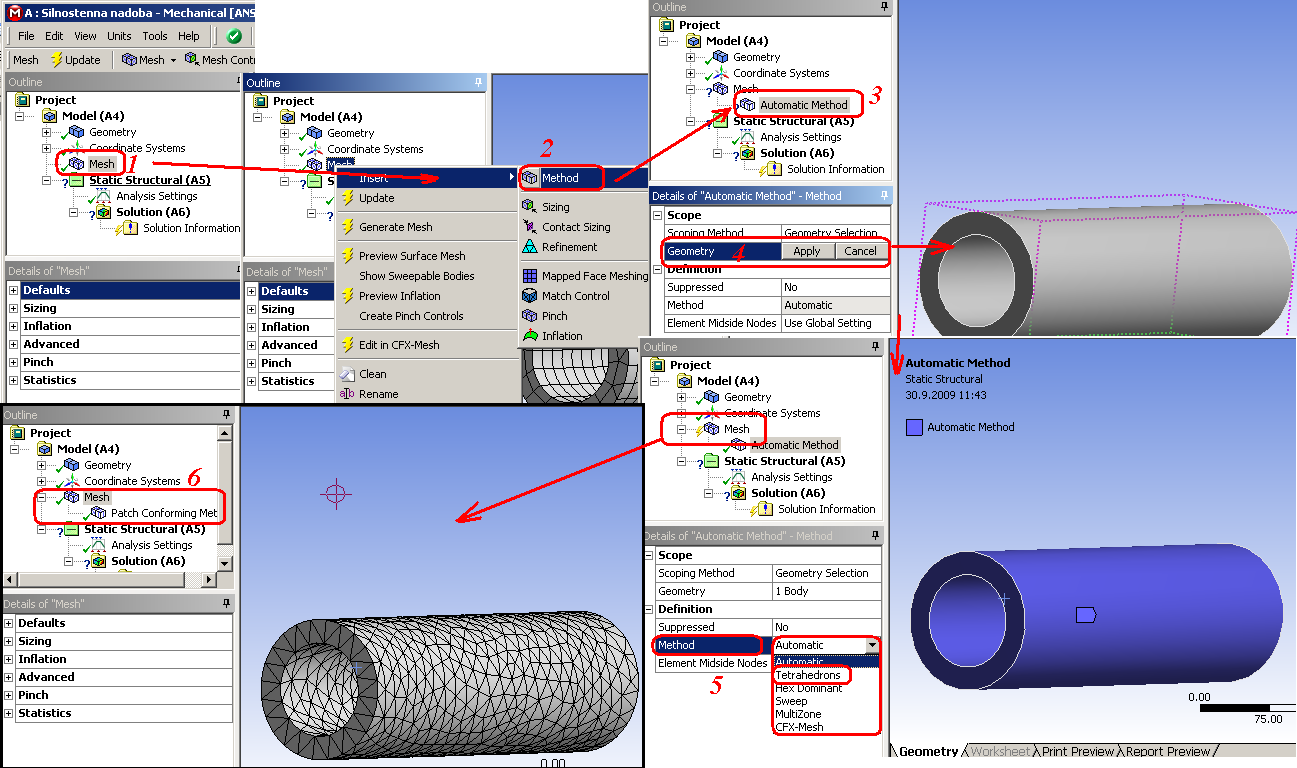This screenshot has width=1297, height=768.
Task: Open the Mesh toolbar dropdown arrow
Action: (173, 60)
